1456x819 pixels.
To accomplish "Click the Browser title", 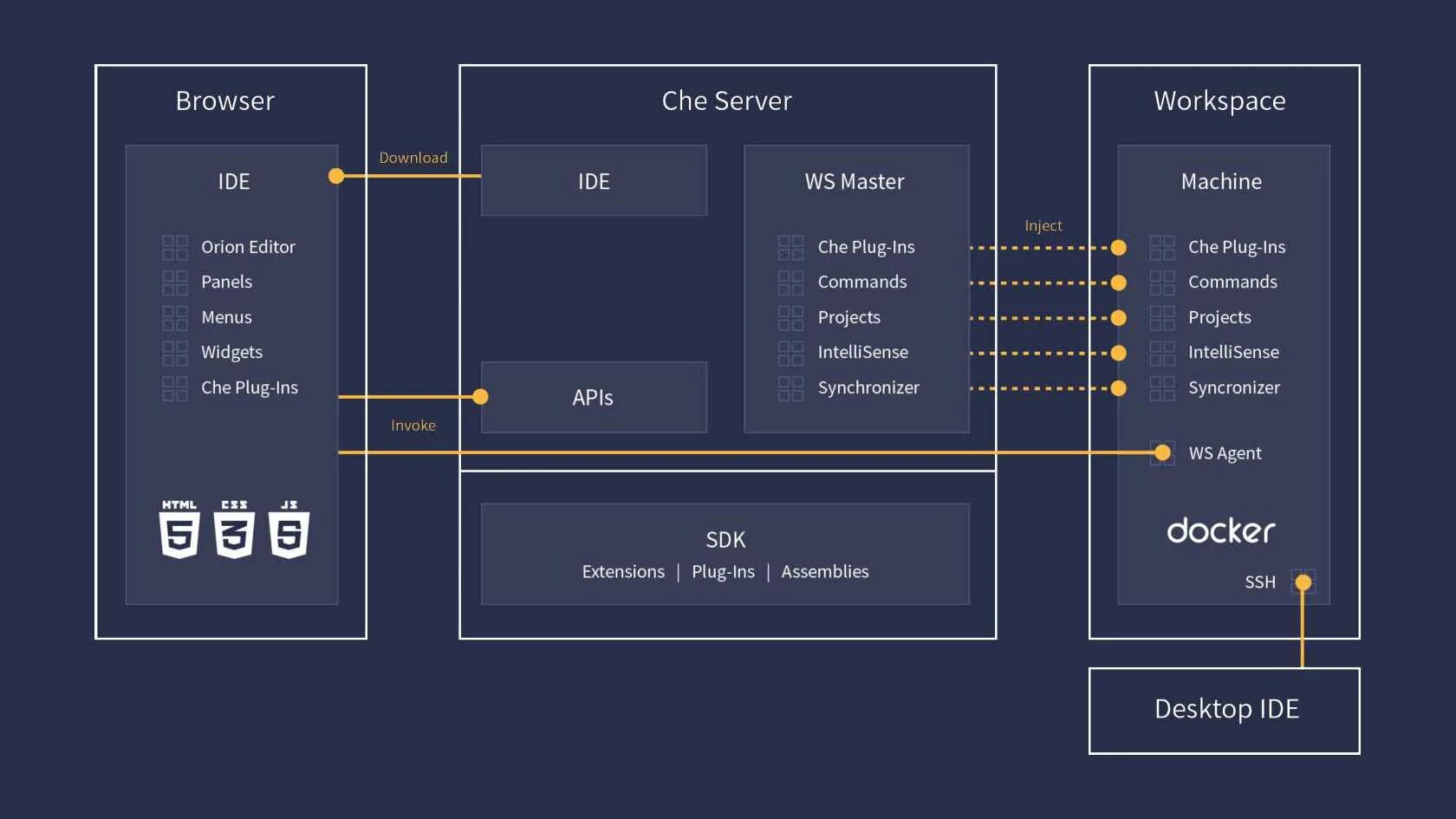I will pyautogui.click(x=225, y=101).
